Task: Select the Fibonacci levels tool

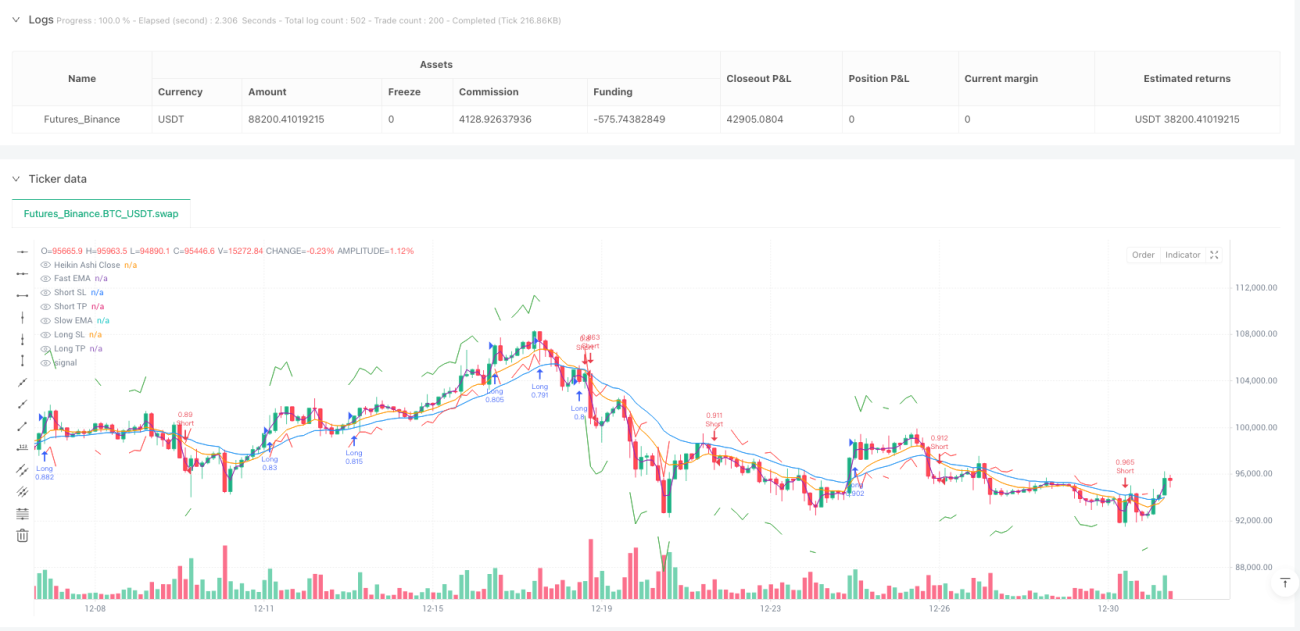Action: coord(22,513)
